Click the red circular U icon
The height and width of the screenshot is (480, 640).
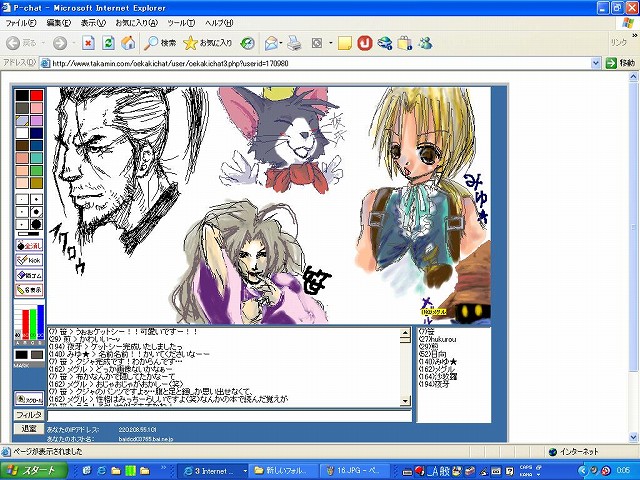pyautogui.click(x=365, y=43)
